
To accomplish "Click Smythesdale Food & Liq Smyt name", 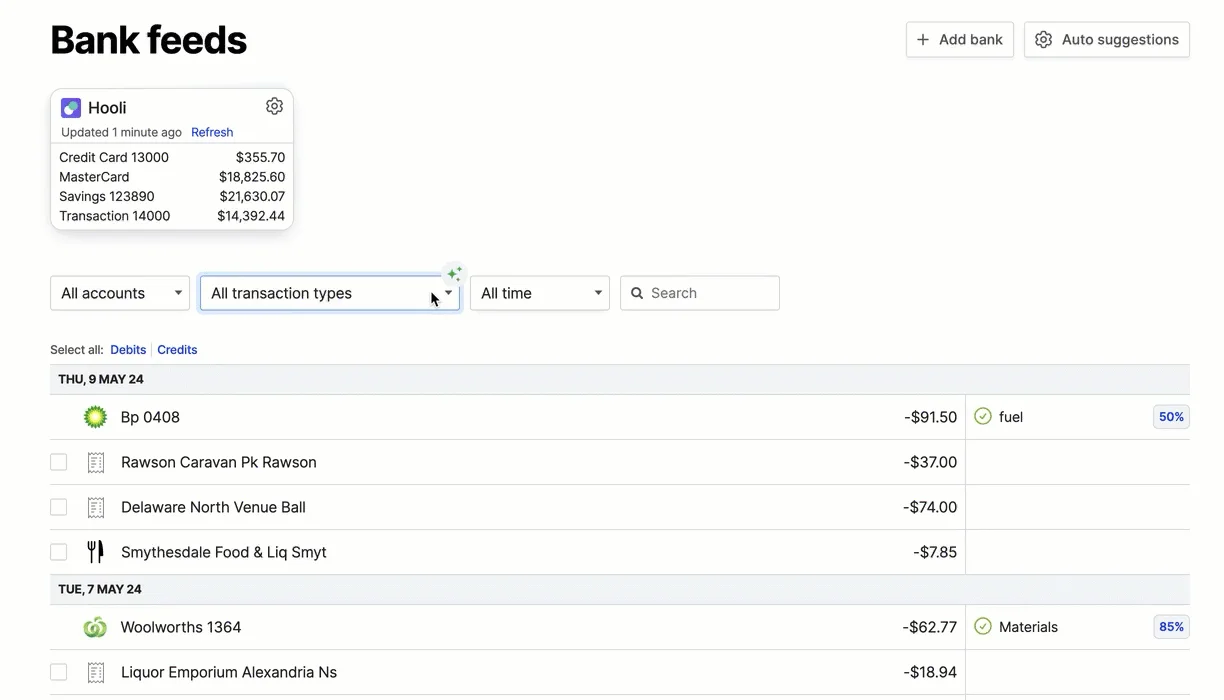I will (x=224, y=552).
